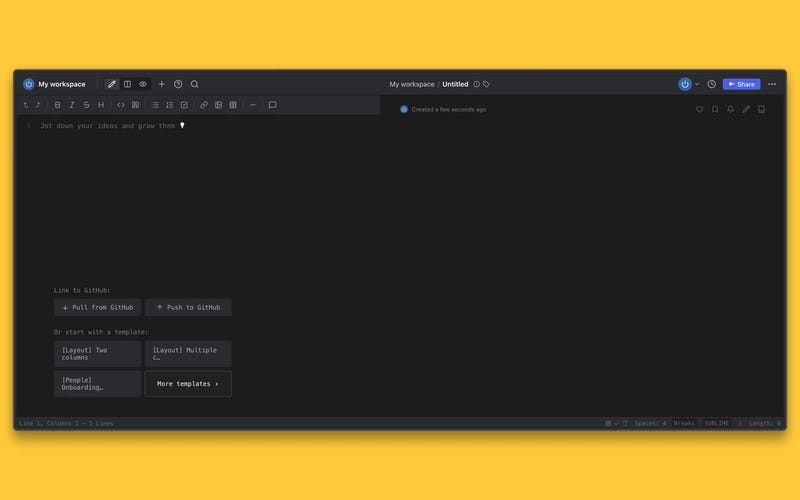
Task: Insert a heading
Action: pyautogui.click(x=101, y=105)
